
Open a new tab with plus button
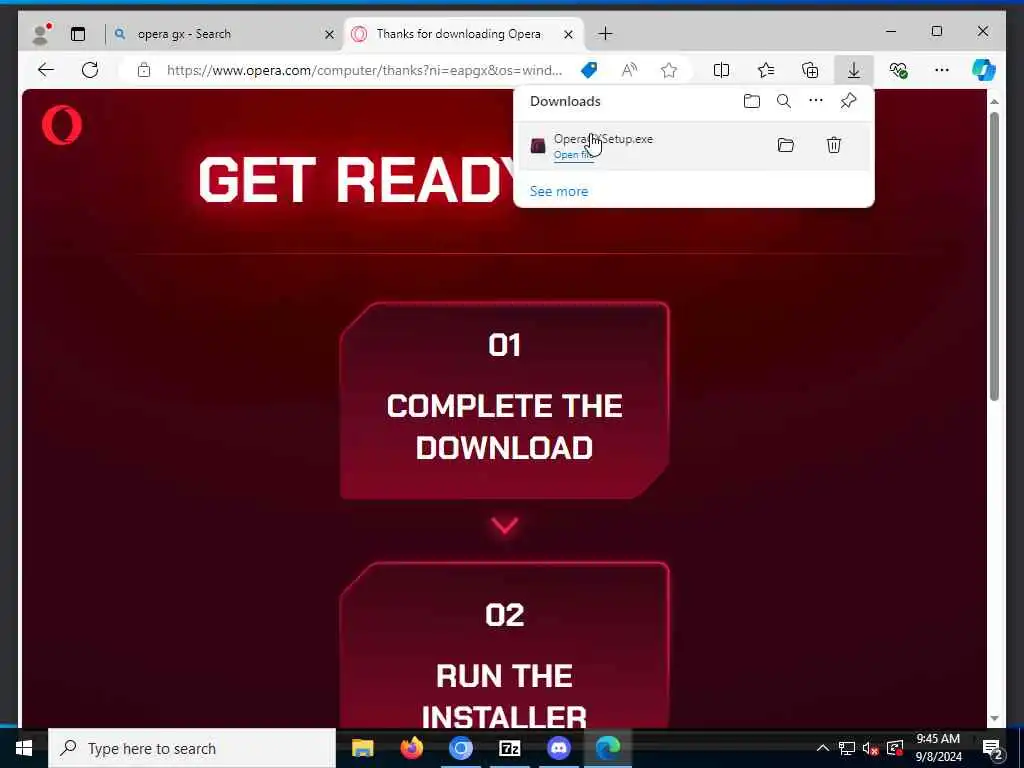(x=605, y=33)
